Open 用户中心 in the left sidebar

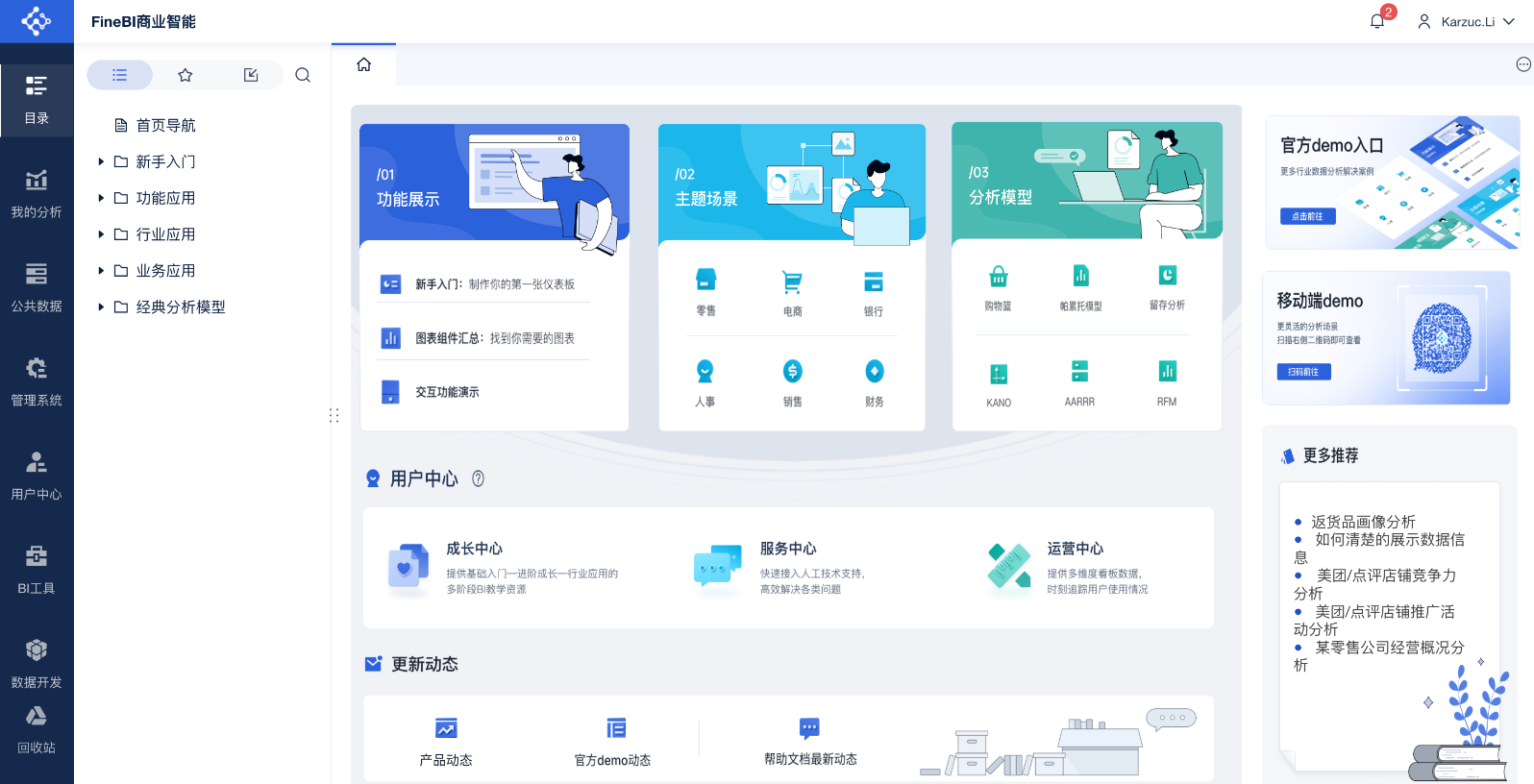point(37,477)
